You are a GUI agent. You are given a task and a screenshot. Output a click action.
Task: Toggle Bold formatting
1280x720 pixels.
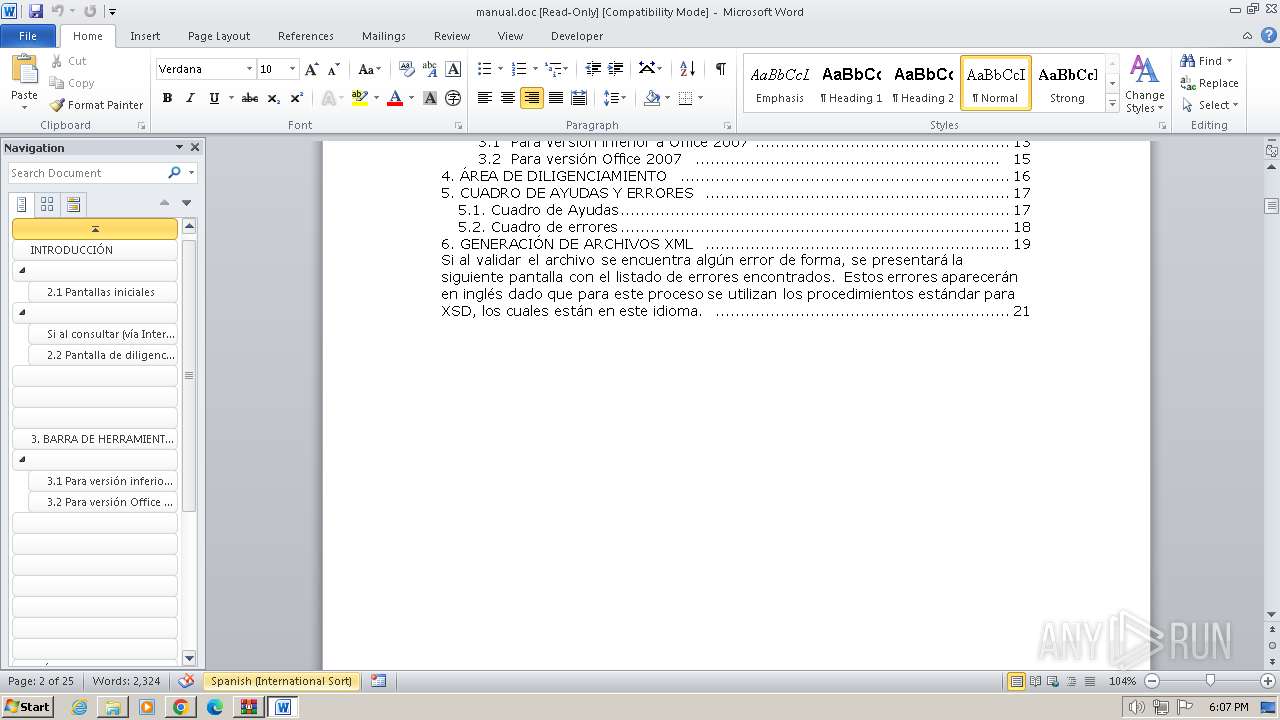pyautogui.click(x=167, y=98)
